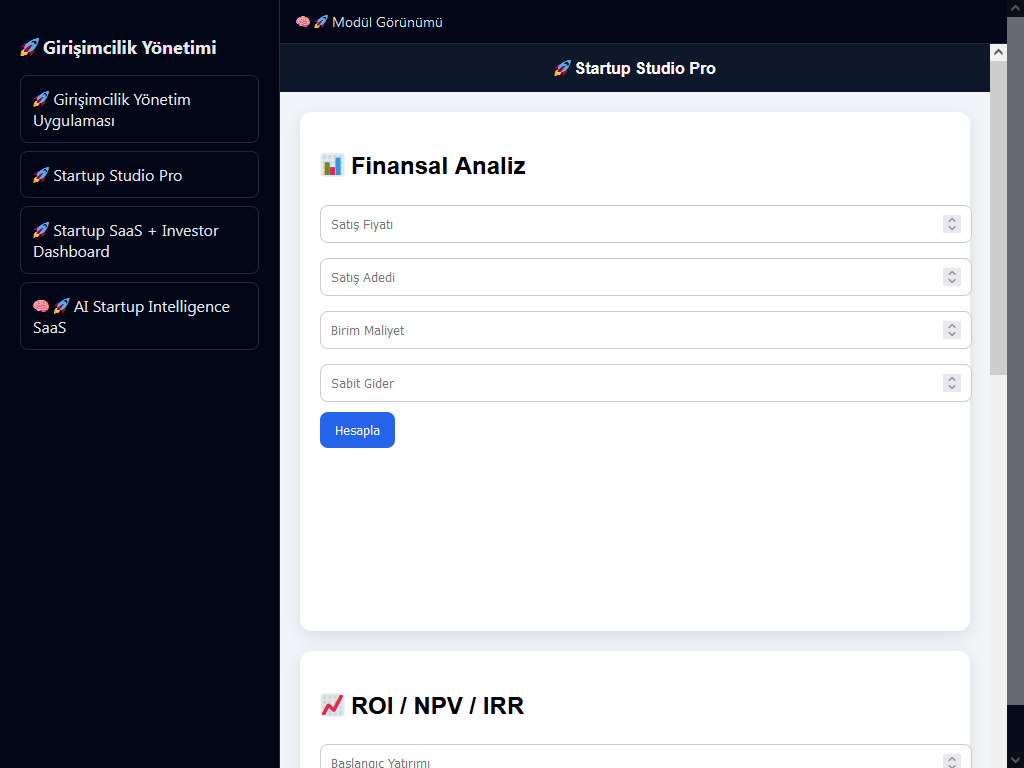Click the Başlangıç Yatırımı input field
Screen dimensions: 1024x768
pyautogui.click(x=630, y=760)
